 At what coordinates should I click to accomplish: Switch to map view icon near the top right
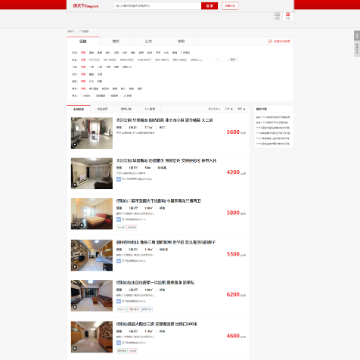click(277, 16)
